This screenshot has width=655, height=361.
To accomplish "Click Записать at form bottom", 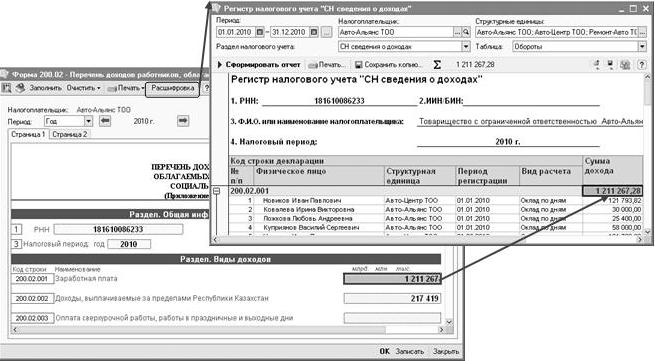I will click(x=409, y=351).
